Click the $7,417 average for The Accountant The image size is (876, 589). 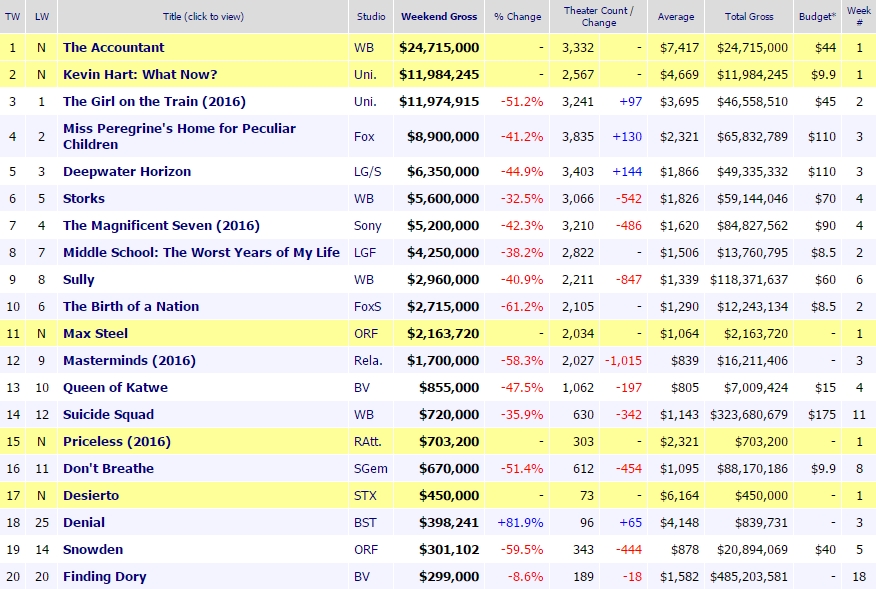tap(679, 48)
